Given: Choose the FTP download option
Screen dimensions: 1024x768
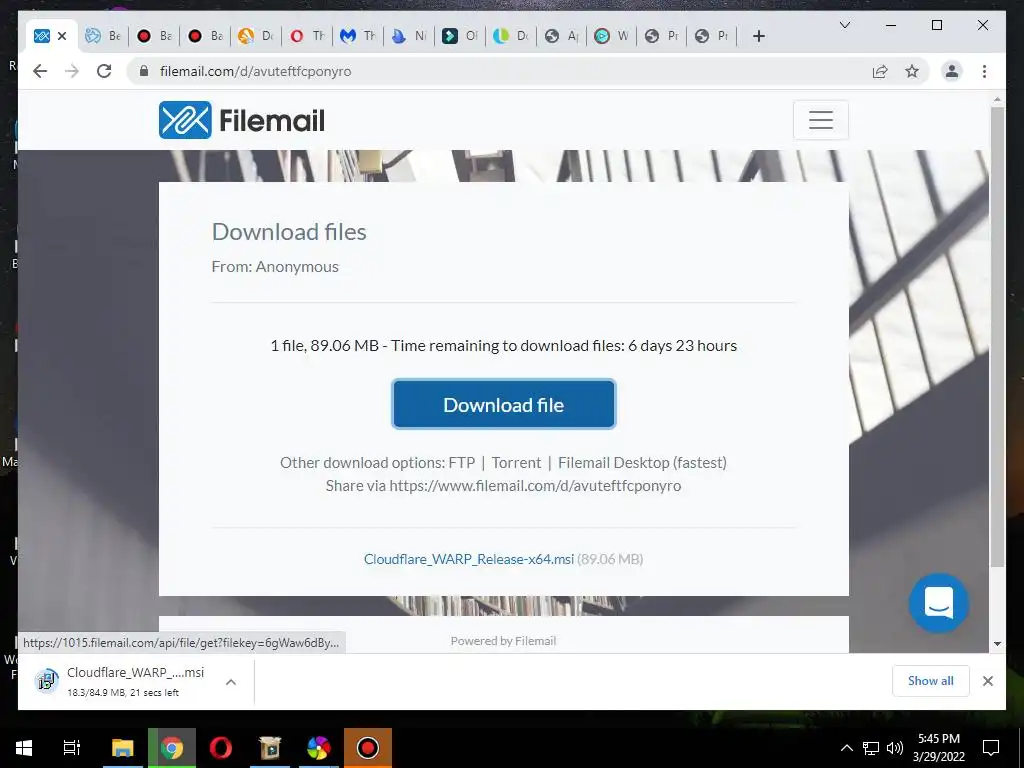Looking at the screenshot, I should tap(462, 463).
